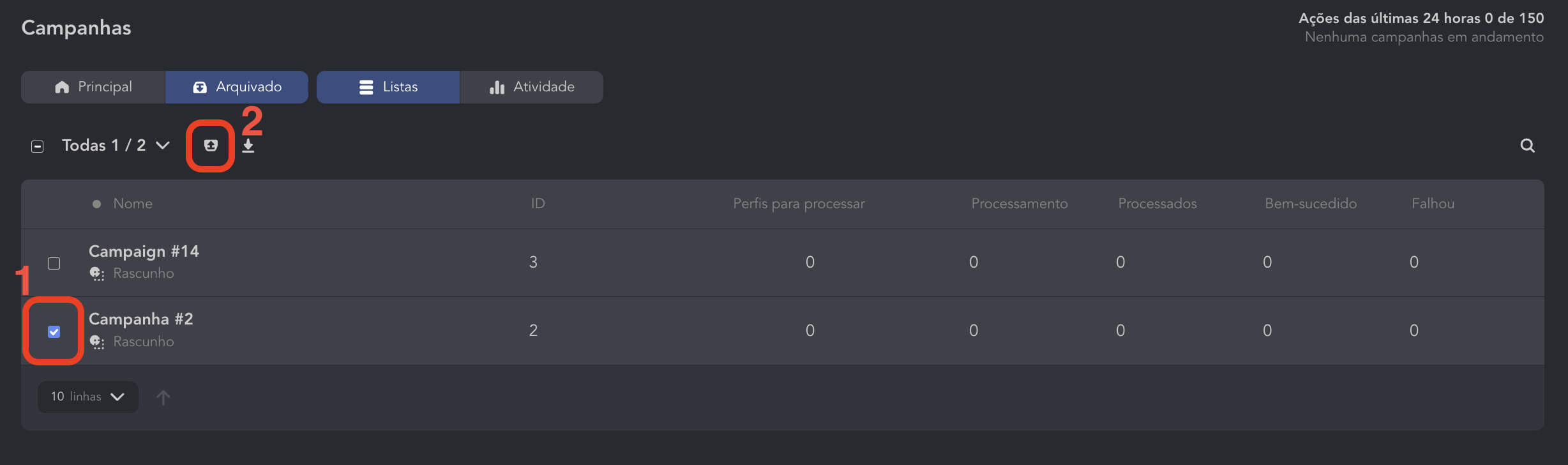Viewport: 1568px width, 465px height.
Task: Uncheck the Campanha #2 checkbox
Action: pyautogui.click(x=54, y=332)
